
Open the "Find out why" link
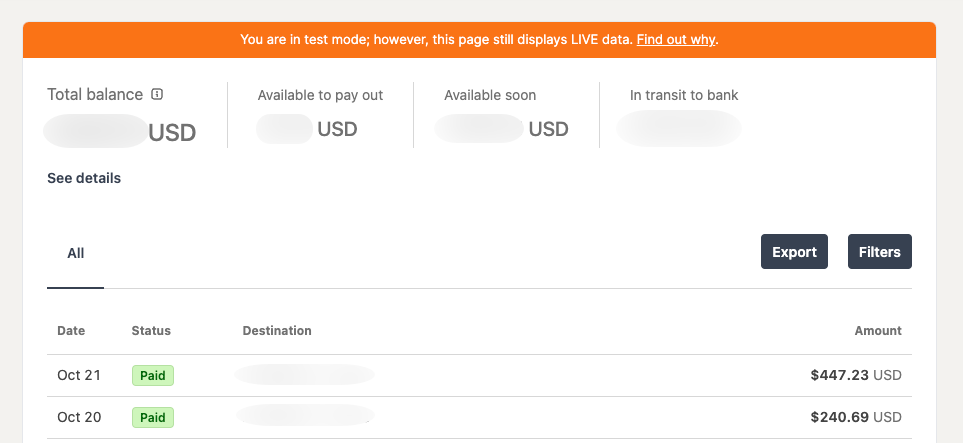coord(676,40)
